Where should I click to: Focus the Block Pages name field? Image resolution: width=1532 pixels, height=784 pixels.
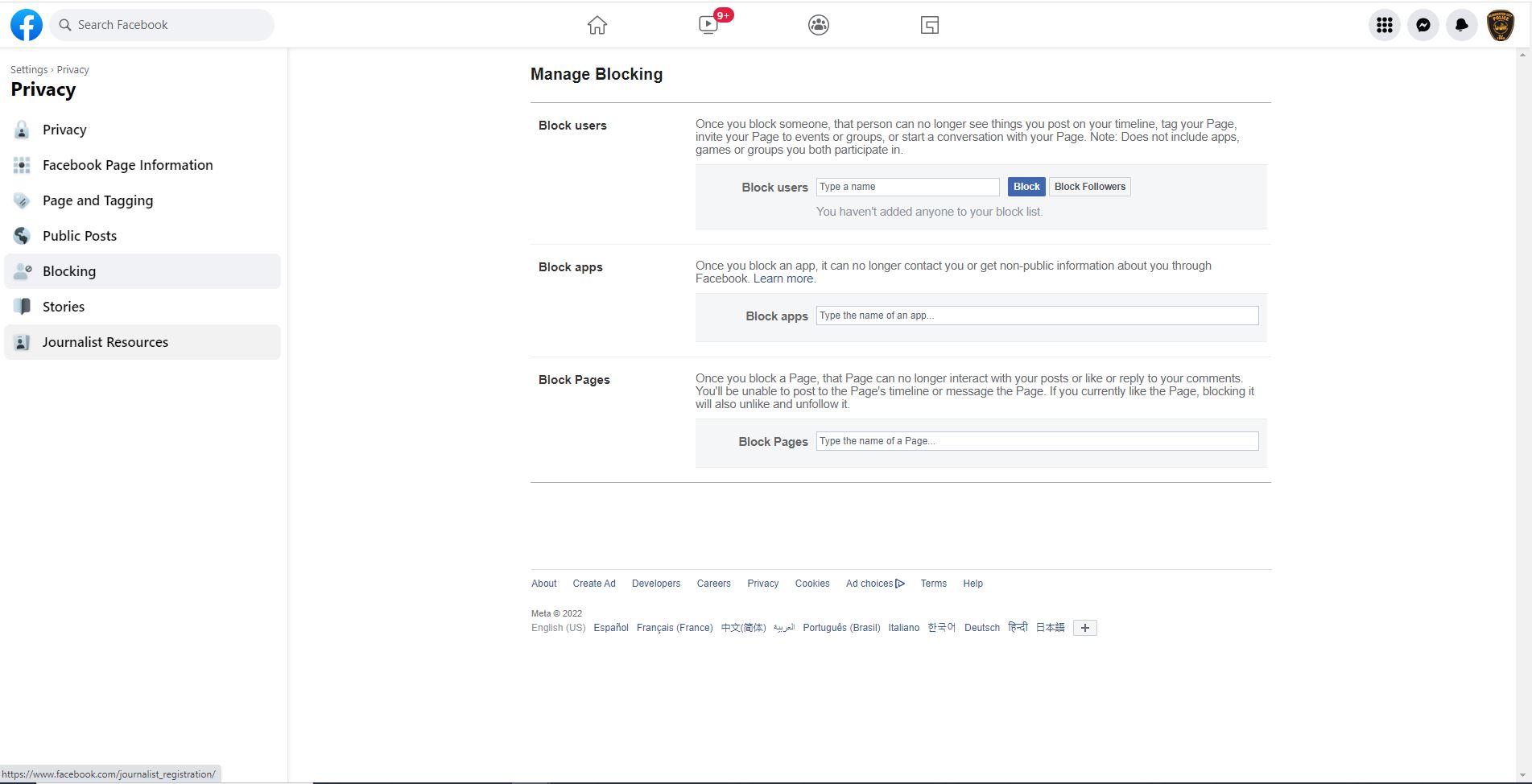click(x=1037, y=441)
